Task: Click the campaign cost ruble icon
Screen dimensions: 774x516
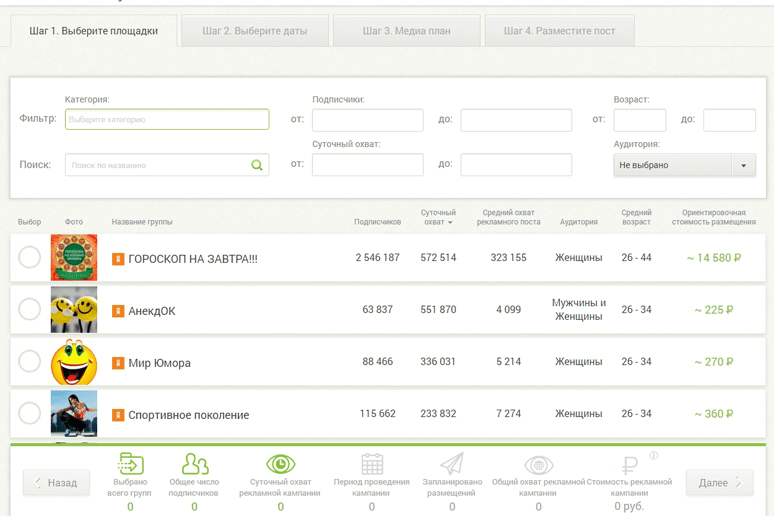Action: coord(629,465)
